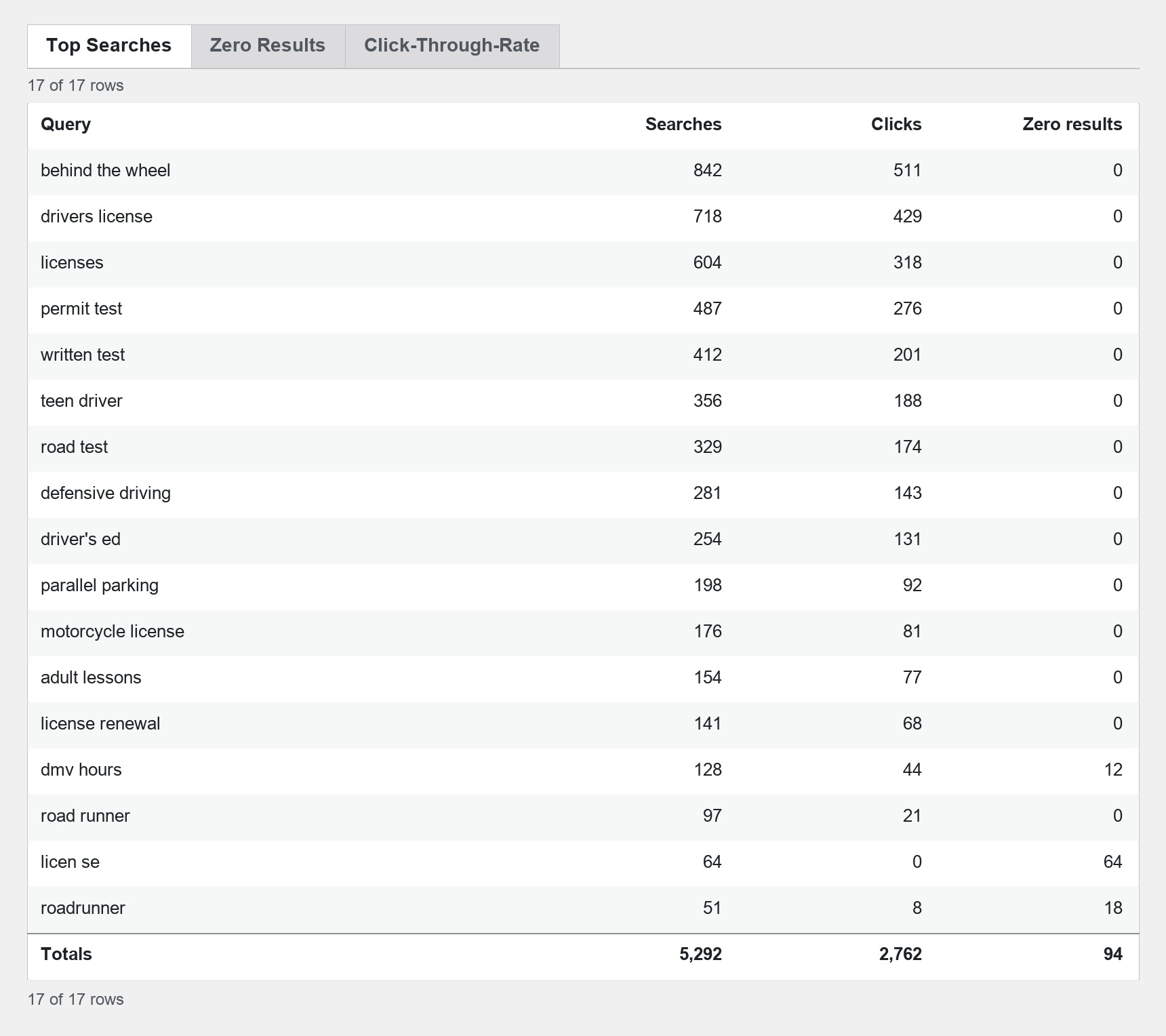Click the 'adult lessons' query
Viewport: 1166px width, 1036px height.
coord(91,678)
